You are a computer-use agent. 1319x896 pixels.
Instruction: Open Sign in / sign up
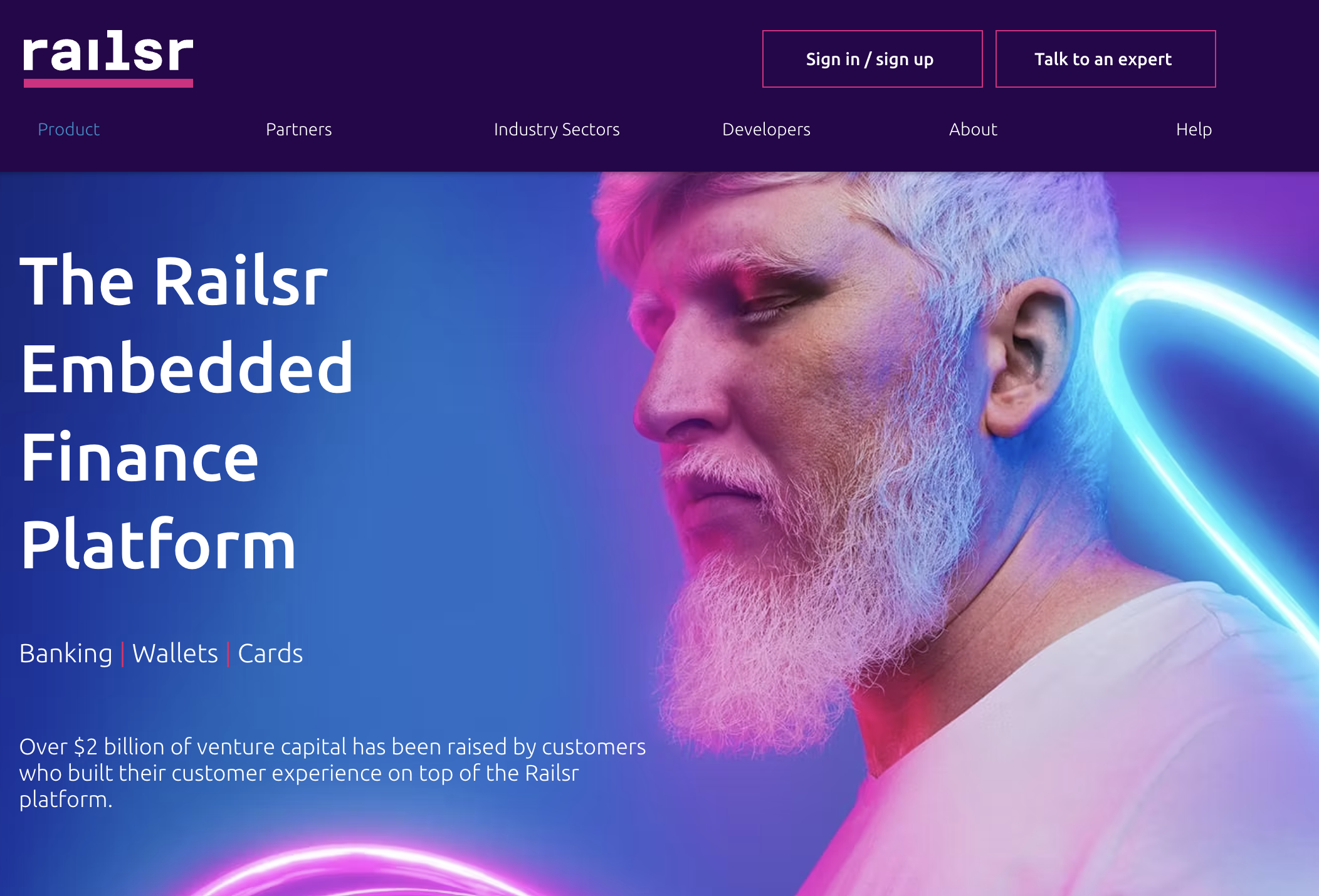(x=872, y=59)
